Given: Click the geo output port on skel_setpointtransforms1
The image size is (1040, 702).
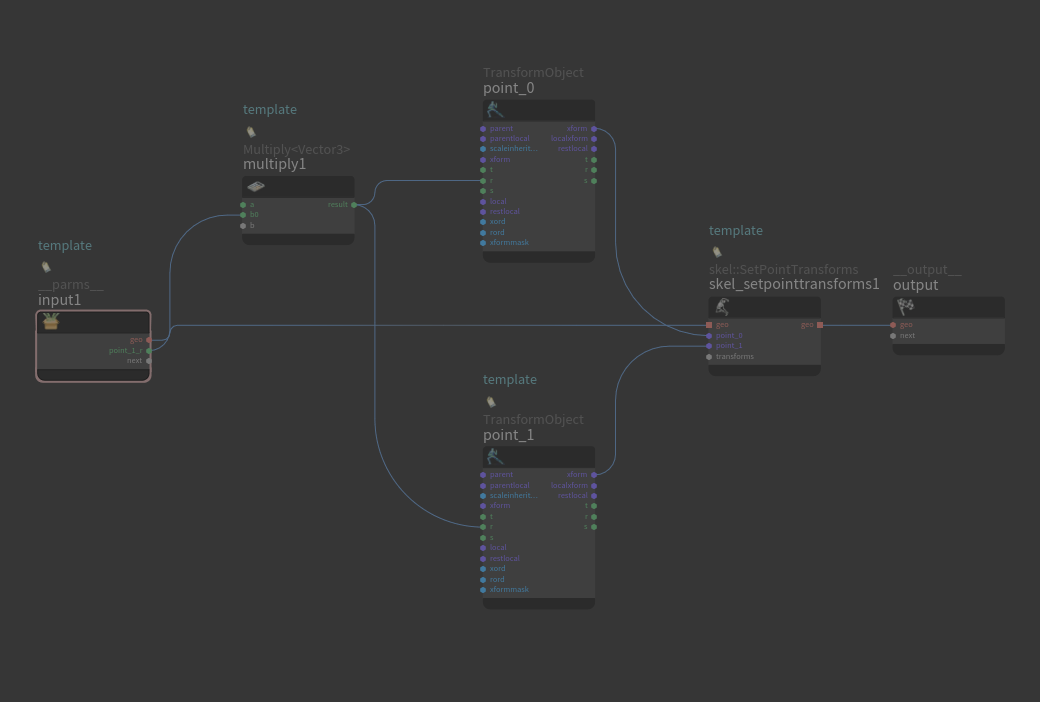Looking at the screenshot, I should pyautogui.click(x=820, y=325).
